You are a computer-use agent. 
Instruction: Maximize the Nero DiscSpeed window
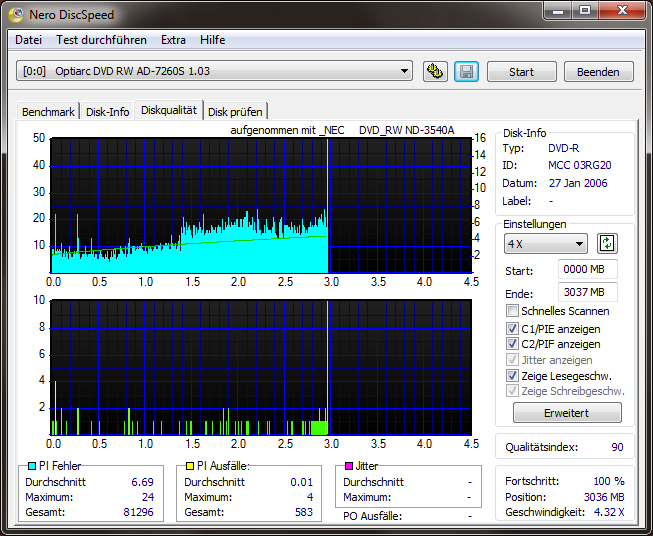(x=585, y=10)
